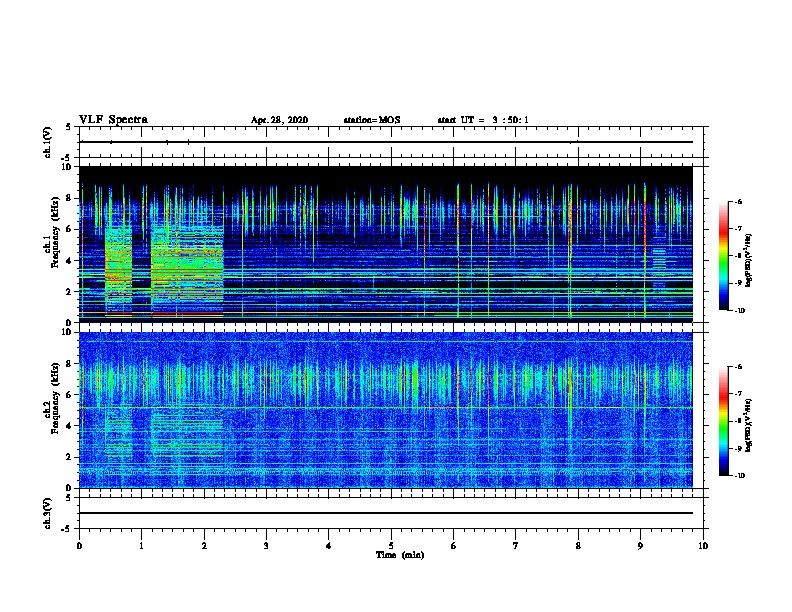Click the "station=MOS" header label
Screen dimensions: 792x612
point(372,120)
